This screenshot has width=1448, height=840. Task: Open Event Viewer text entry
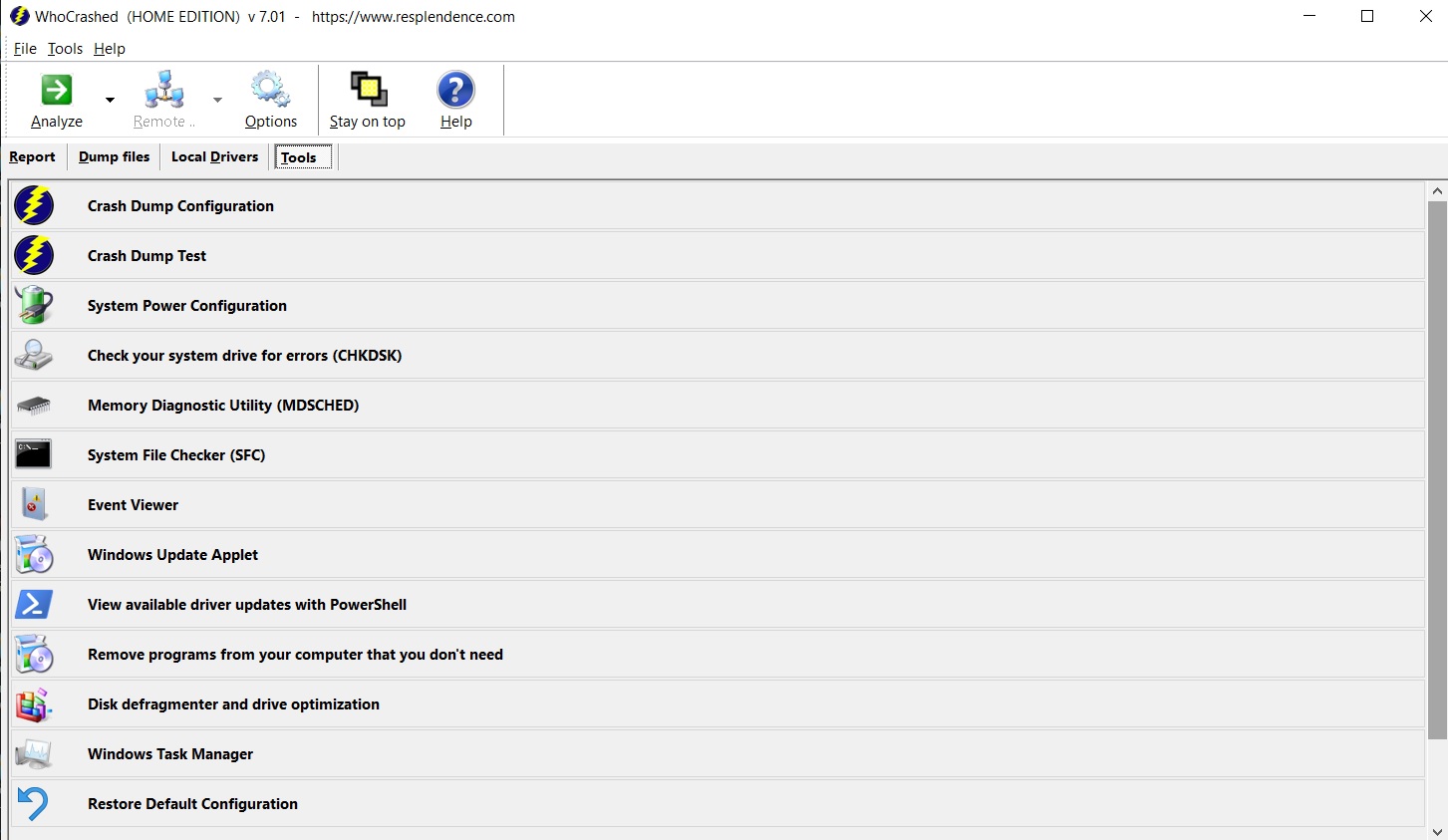133,505
